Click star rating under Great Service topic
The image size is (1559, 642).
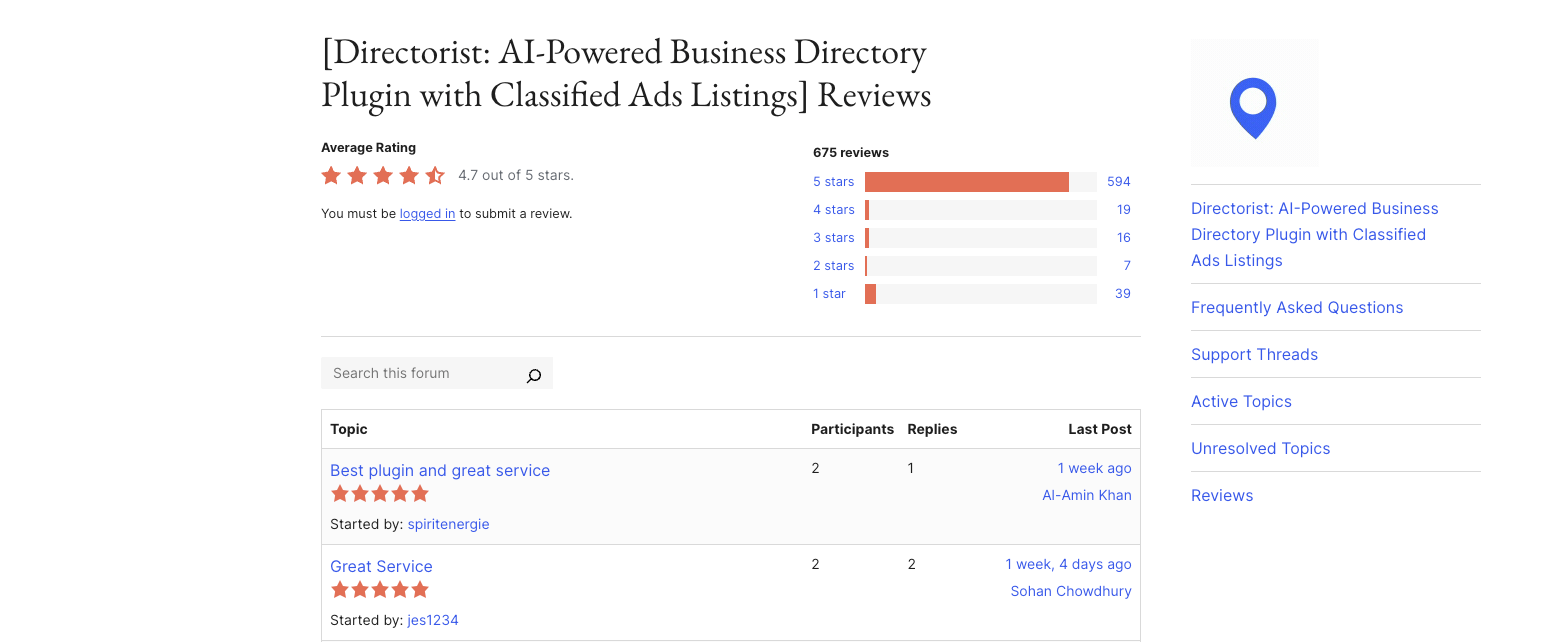pyautogui.click(x=379, y=590)
